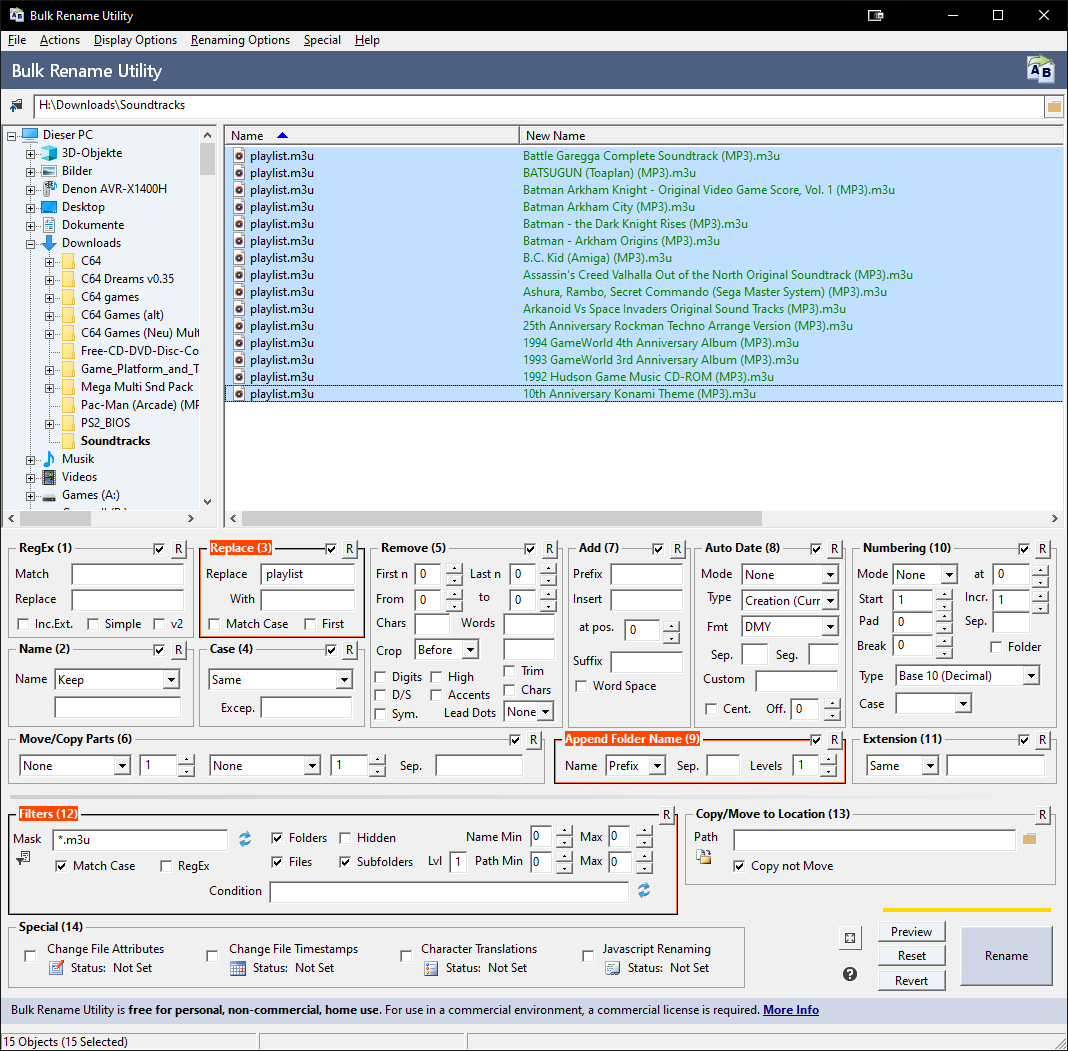Click the R reset button for Filters (12)
The image size is (1068, 1051).
point(667,815)
